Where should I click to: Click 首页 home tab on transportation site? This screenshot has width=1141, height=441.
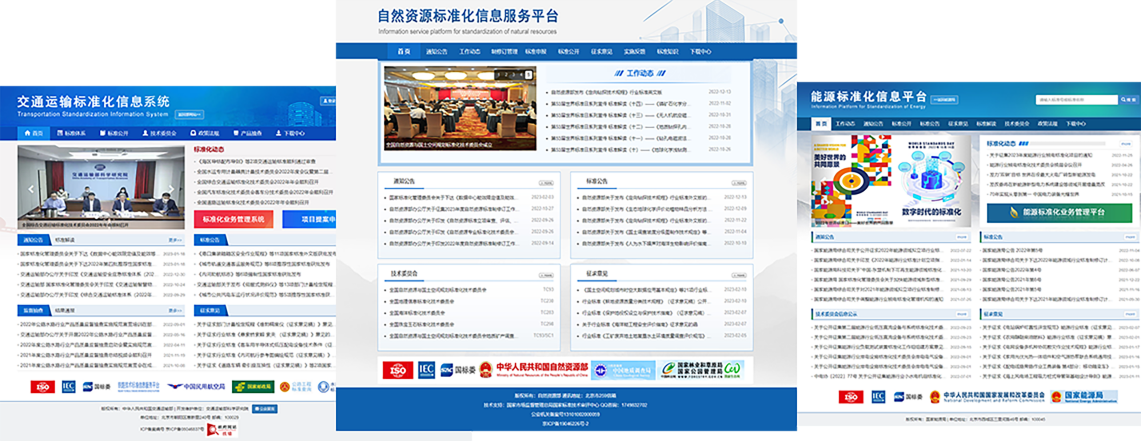pos(33,134)
